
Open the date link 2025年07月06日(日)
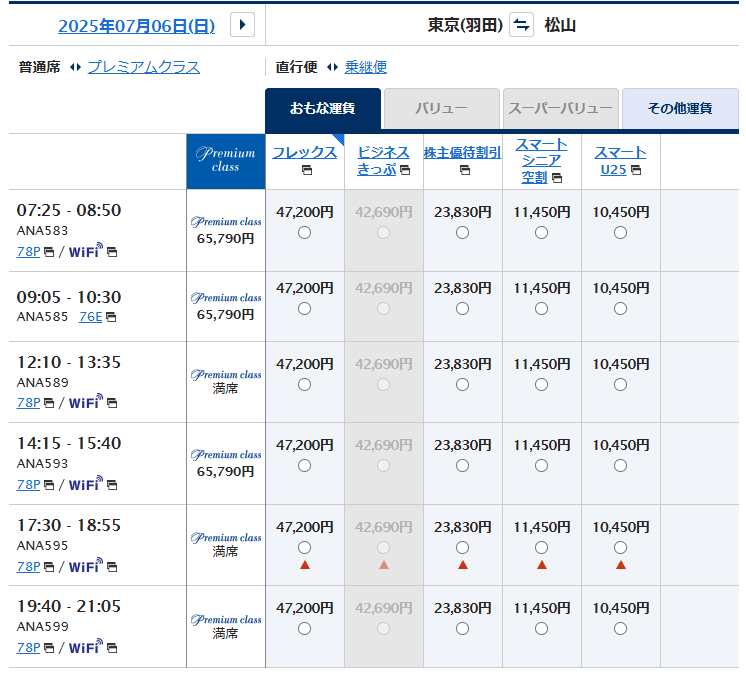coord(137,26)
